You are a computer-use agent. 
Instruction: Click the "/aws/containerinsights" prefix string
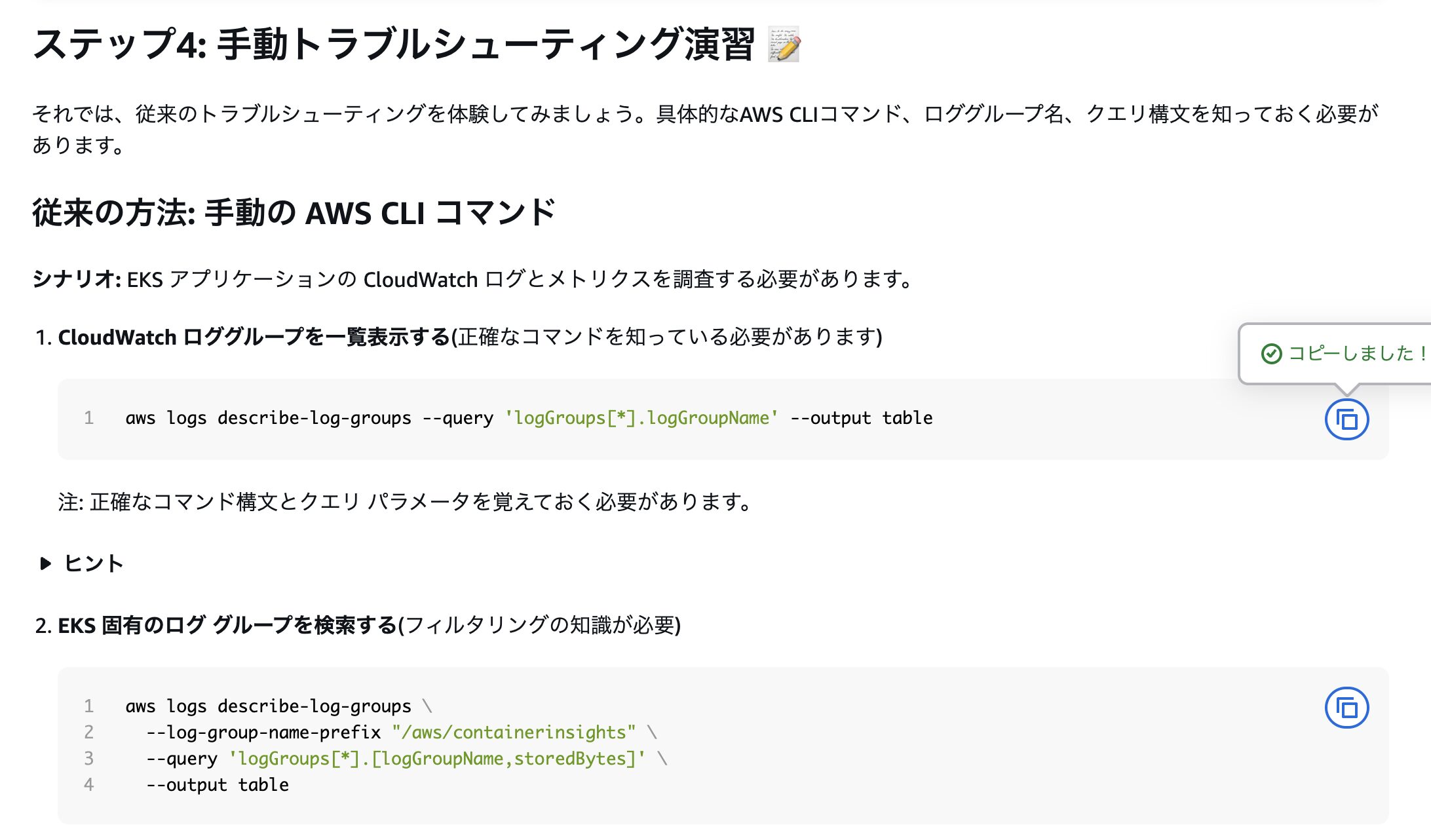(x=513, y=733)
